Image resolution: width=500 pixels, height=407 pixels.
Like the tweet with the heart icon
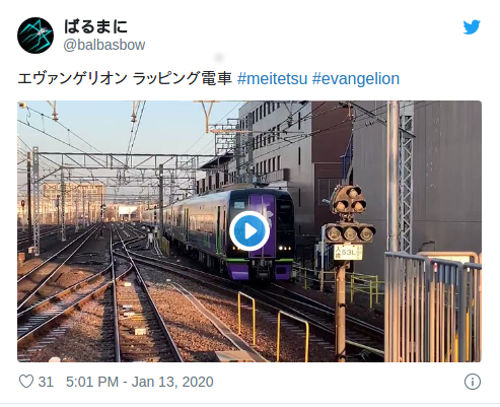coord(26,381)
